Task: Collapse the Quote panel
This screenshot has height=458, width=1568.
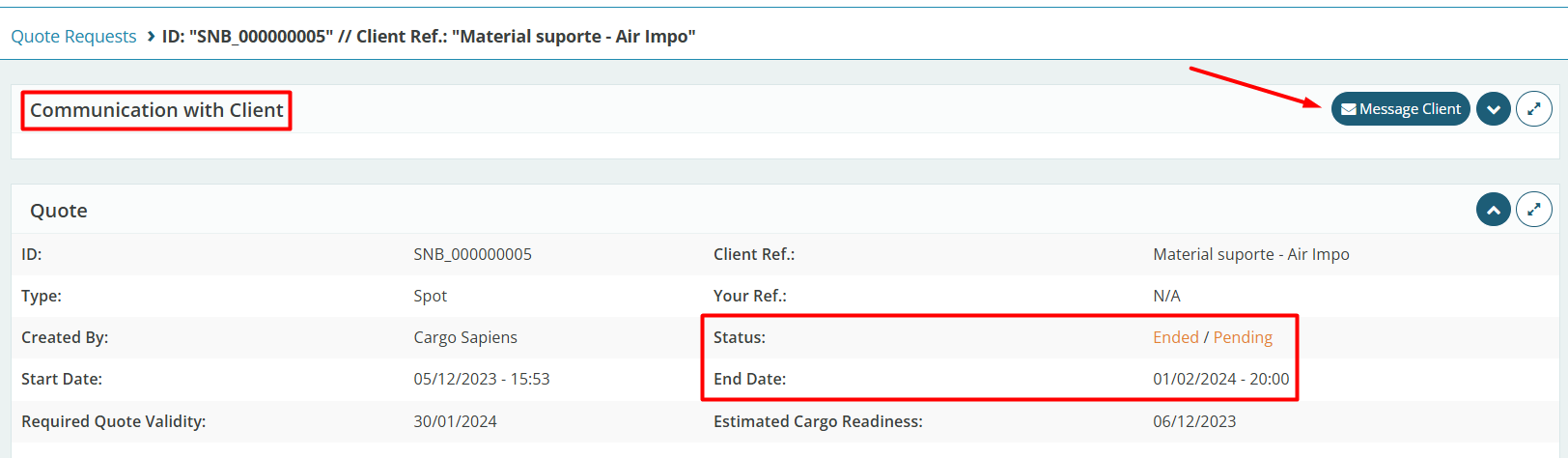Action: [1493, 210]
